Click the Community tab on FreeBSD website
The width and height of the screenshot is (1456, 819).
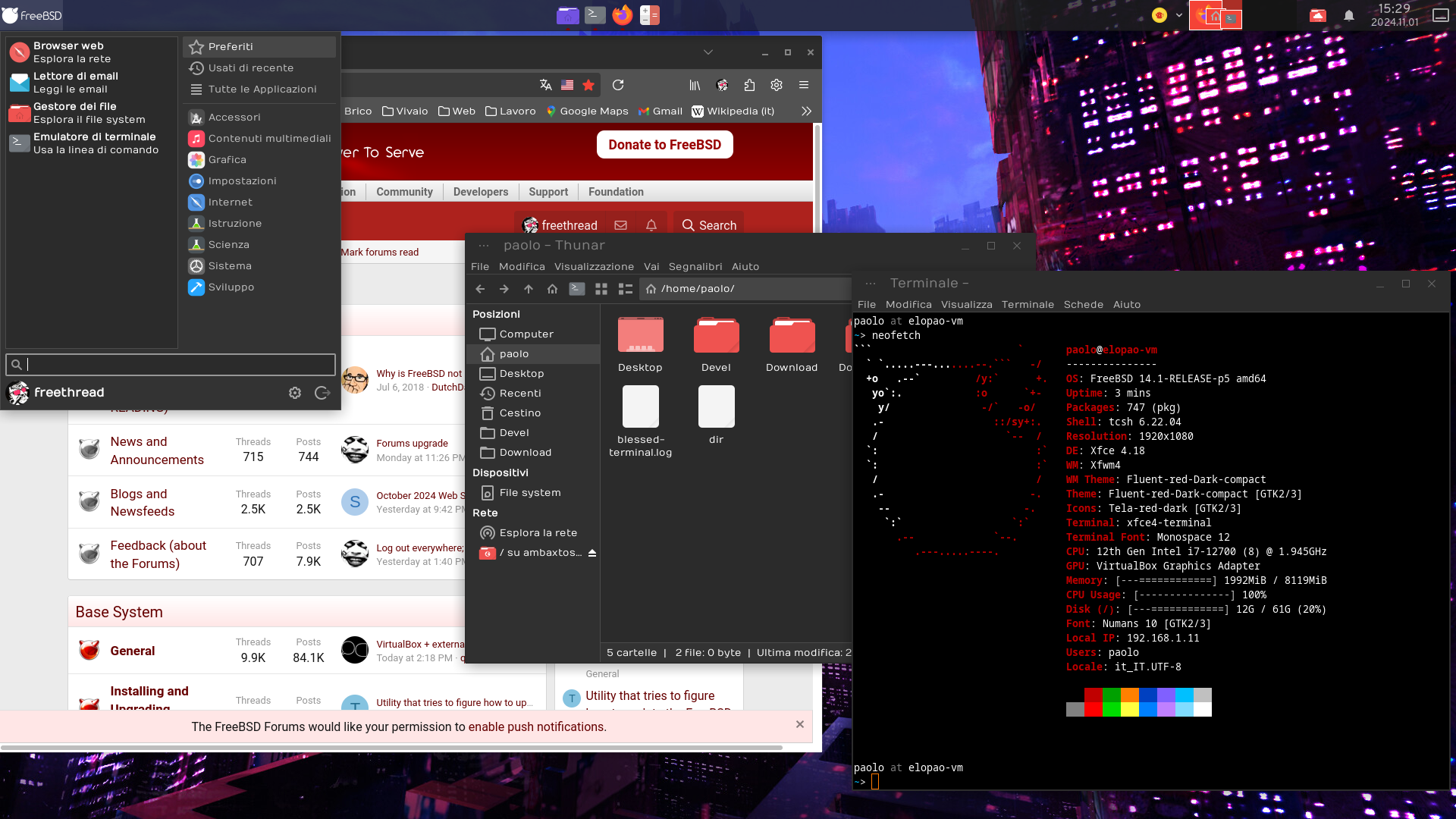click(404, 191)
